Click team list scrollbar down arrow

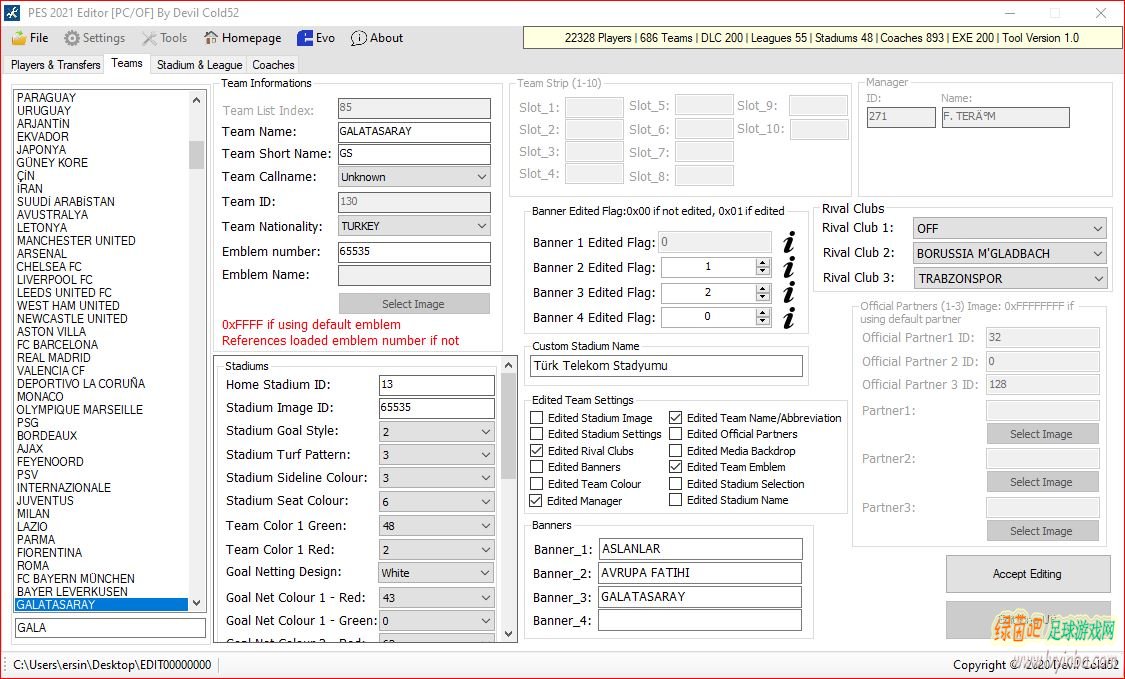click(197, 604)
